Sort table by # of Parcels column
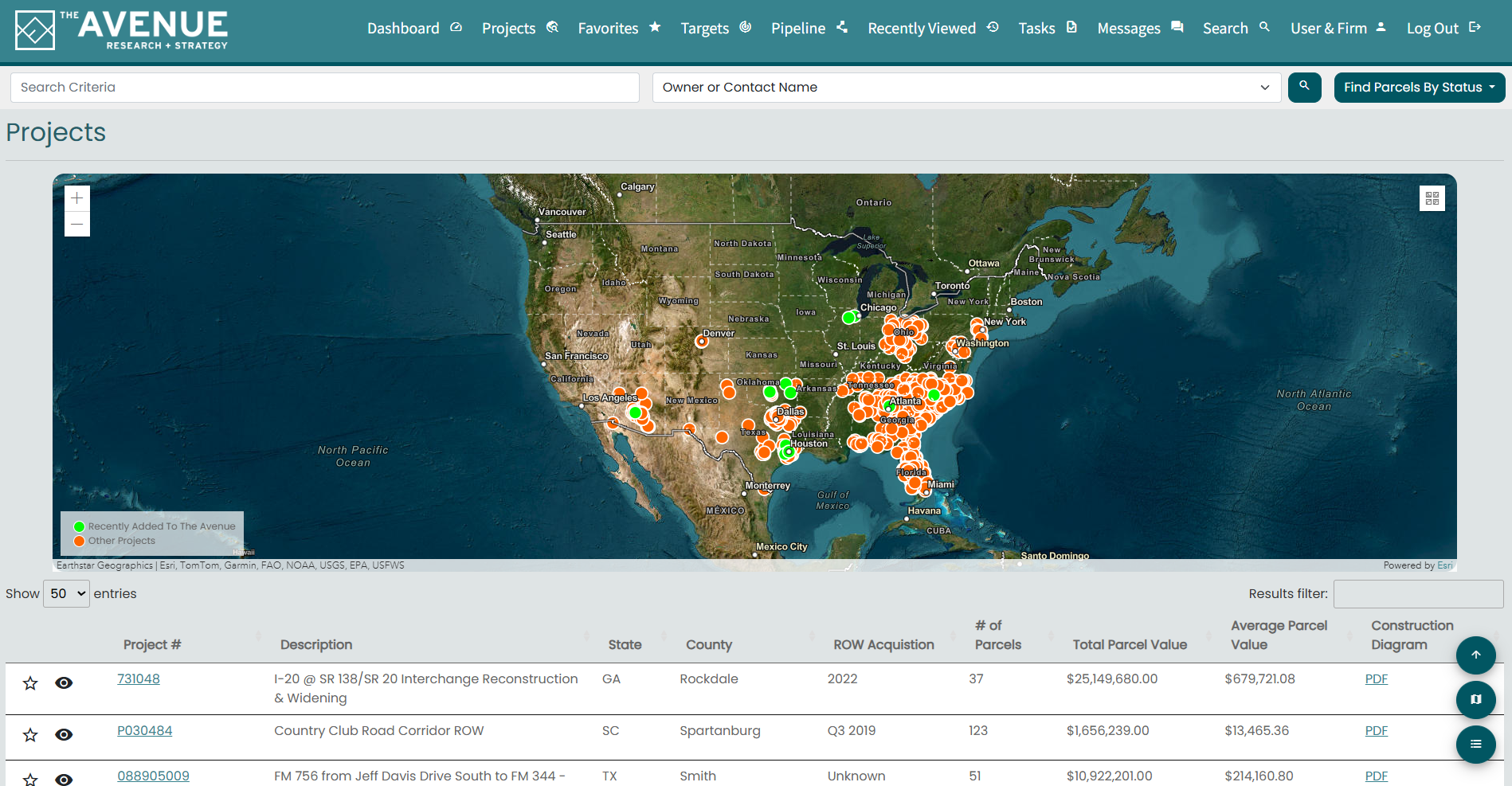 point(998,635)
